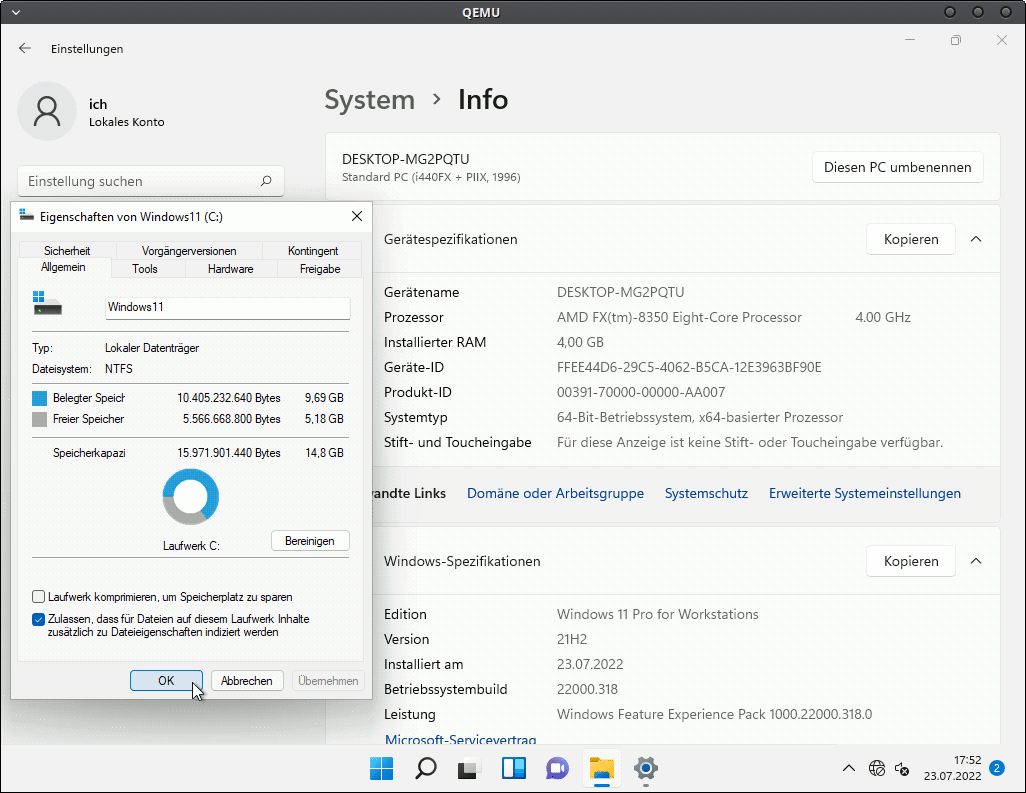Click the search magnifier in Einstellung suchen
Screen dimensions: 1026x793
click(266, 181)
